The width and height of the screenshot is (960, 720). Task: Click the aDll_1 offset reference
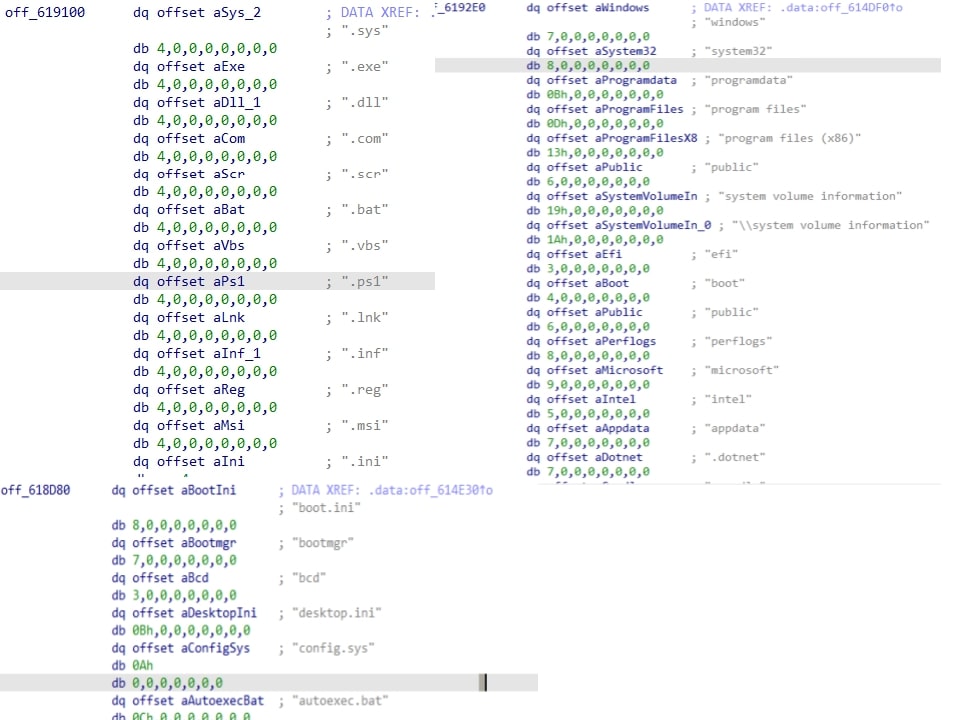click(x=234, y=102)
